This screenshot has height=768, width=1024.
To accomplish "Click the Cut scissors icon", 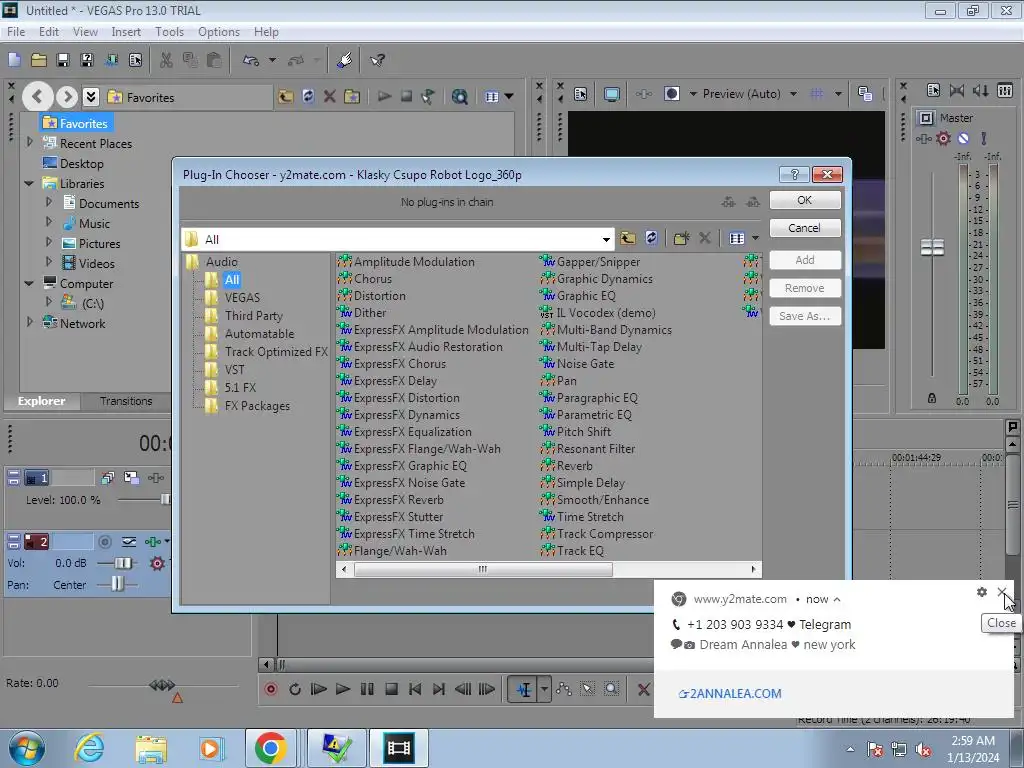I will click(167, 60).
